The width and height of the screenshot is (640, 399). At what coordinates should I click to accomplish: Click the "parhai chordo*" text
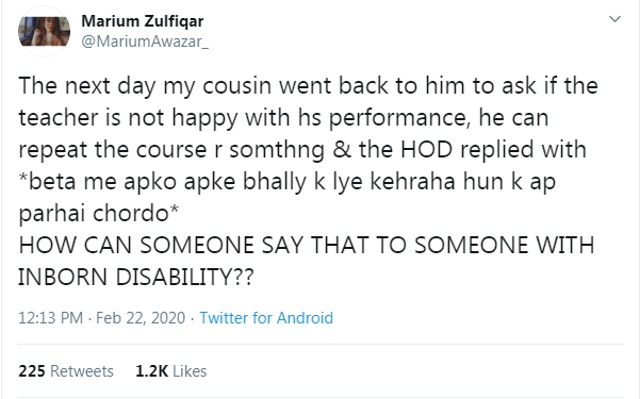pos(98,214)
